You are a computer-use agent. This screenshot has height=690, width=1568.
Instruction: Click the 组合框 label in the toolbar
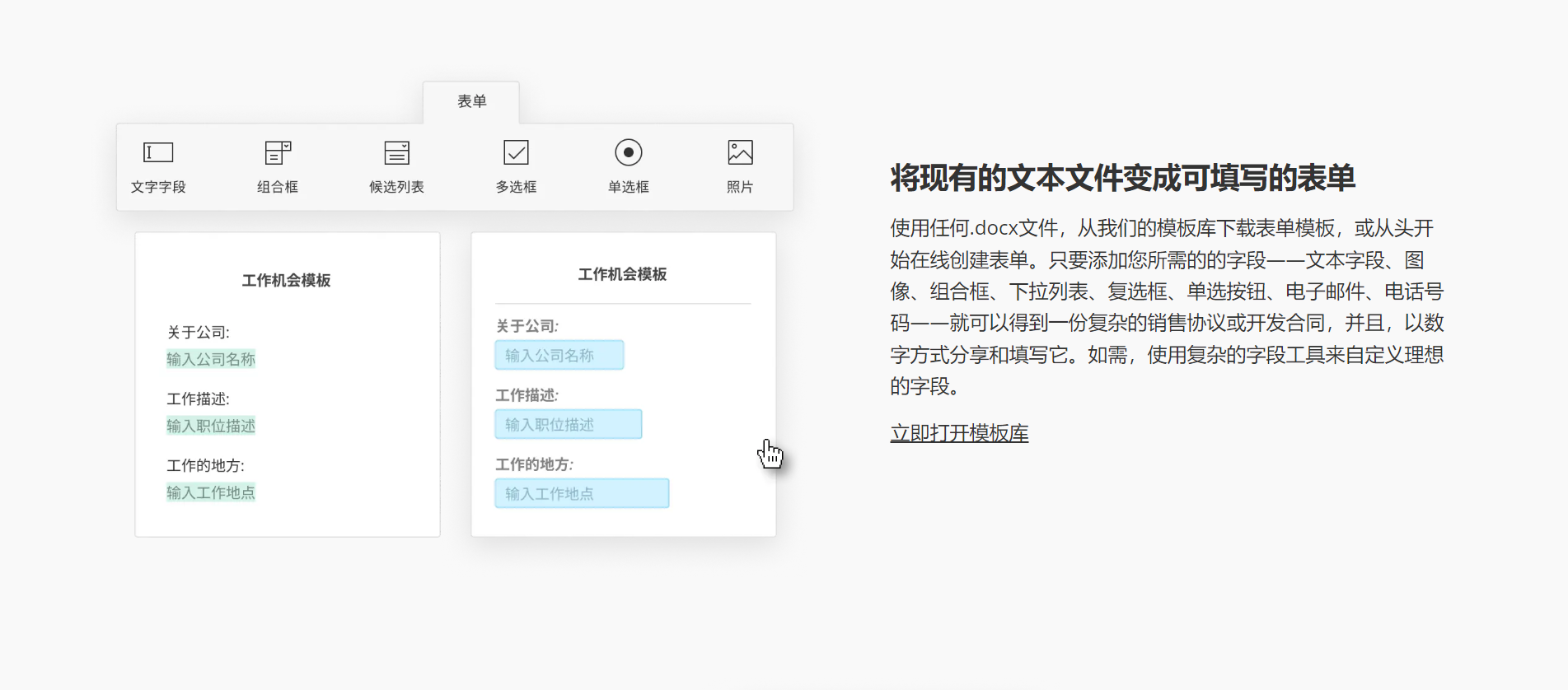click(x=278, y=187)
